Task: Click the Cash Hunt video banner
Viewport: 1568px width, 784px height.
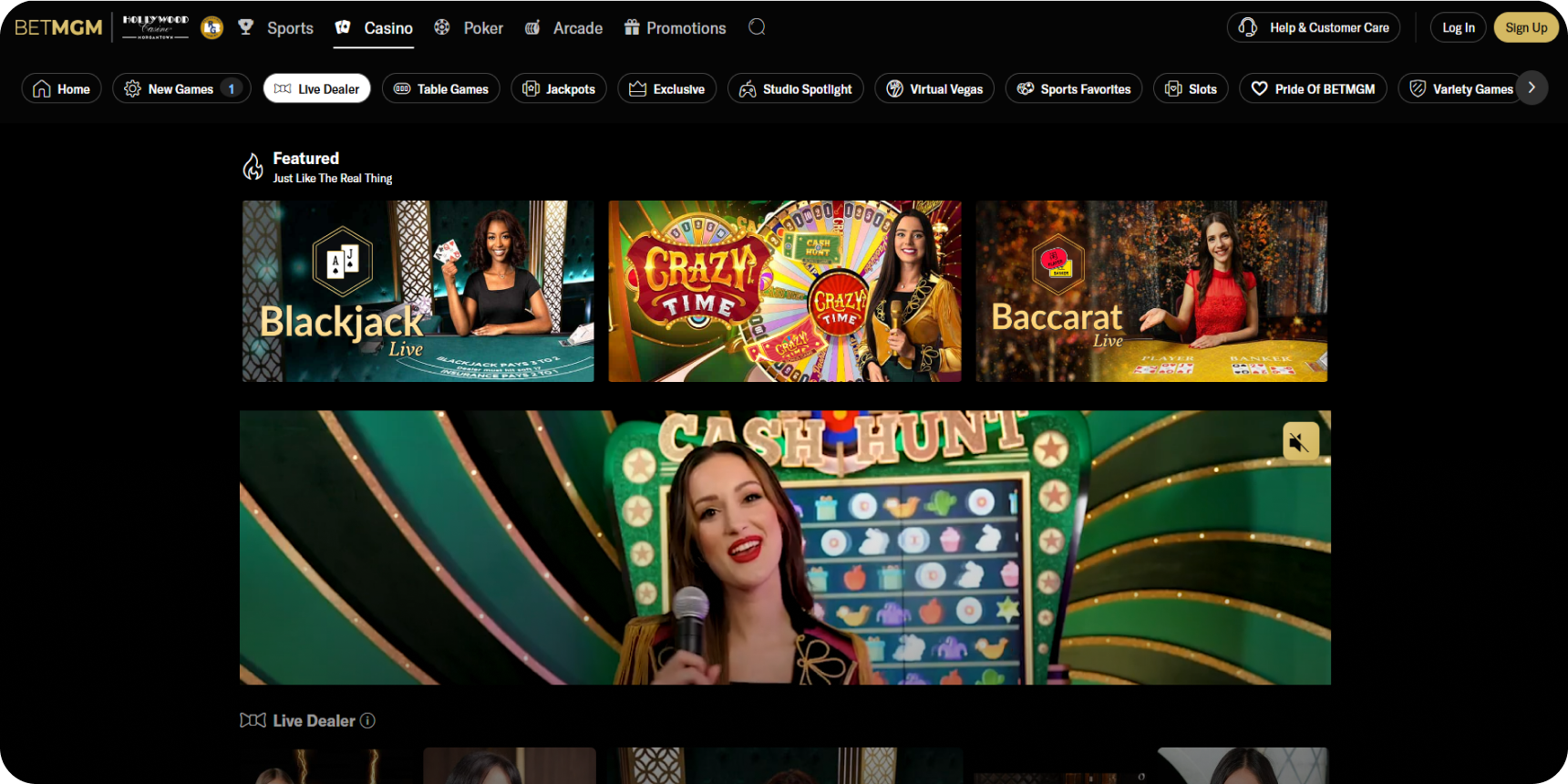Action: (785, 547)
